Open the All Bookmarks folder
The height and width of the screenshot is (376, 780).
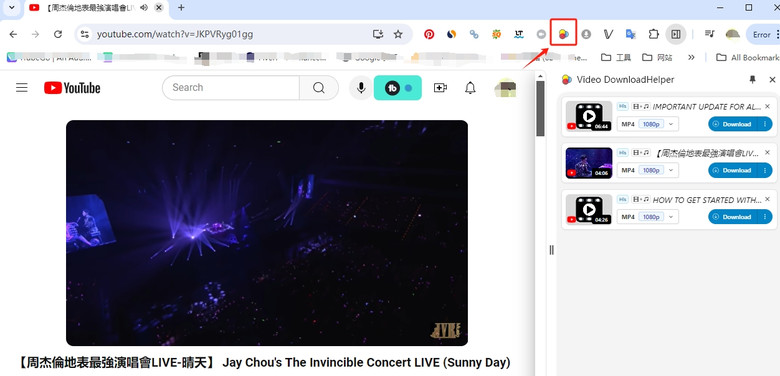coord(747,57)
